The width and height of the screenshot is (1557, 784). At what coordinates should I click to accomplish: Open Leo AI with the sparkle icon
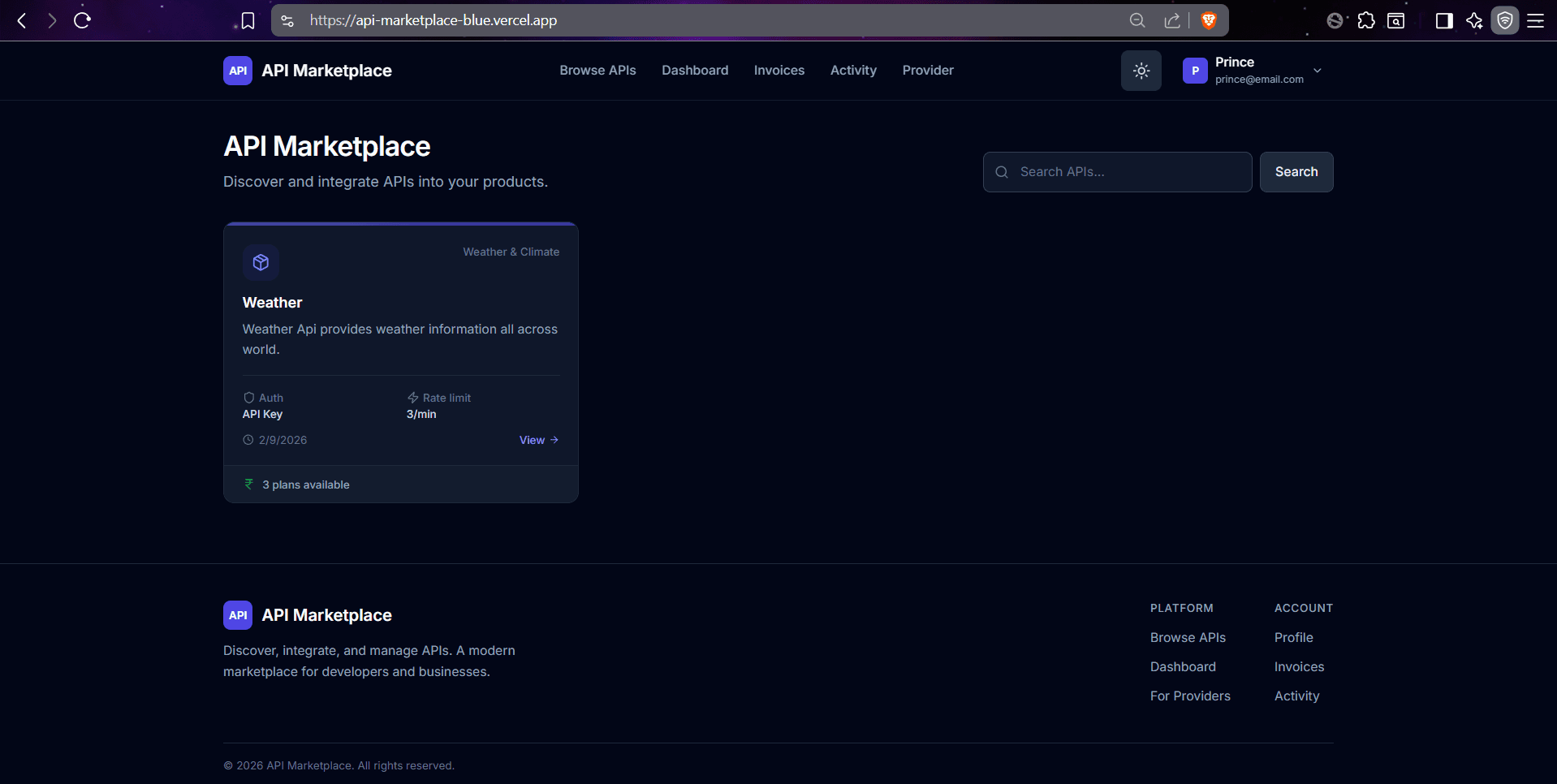point(1475,20)
